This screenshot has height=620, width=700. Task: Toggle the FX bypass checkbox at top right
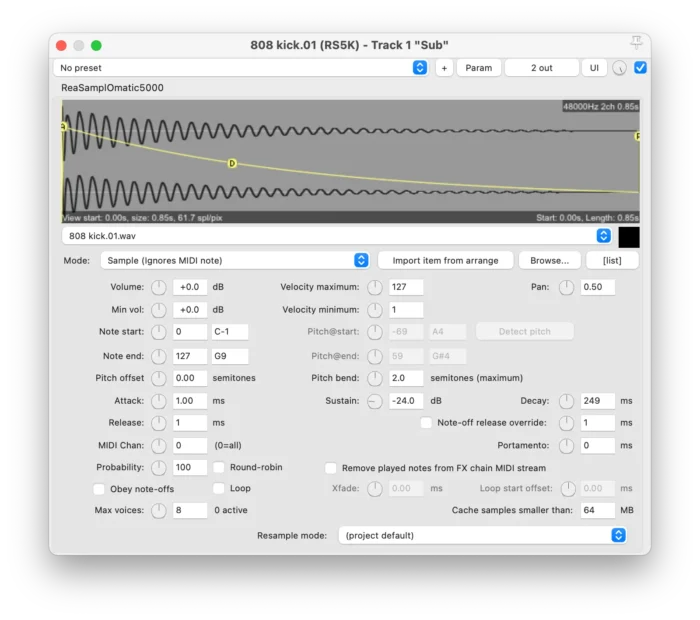click(x=640, y=68)
